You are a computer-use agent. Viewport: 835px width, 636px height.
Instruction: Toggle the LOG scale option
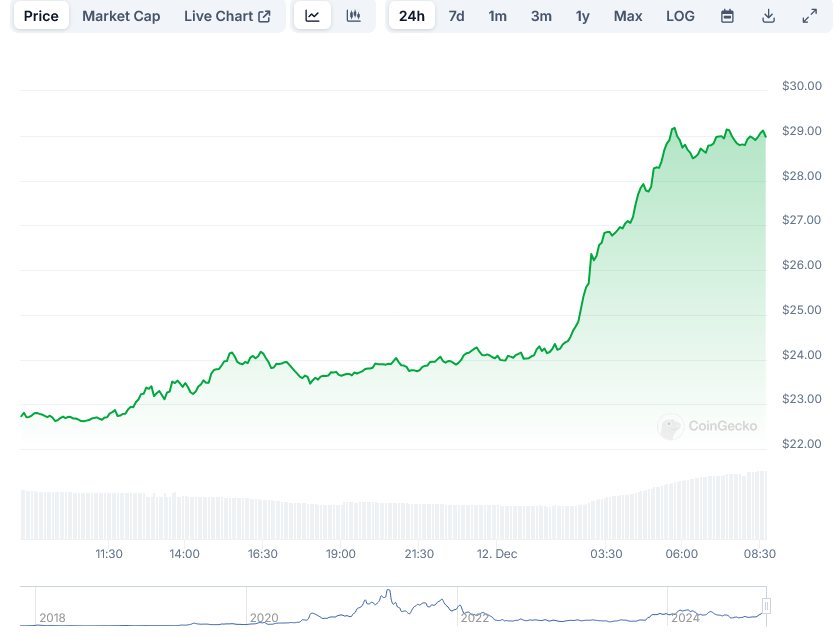680,16
